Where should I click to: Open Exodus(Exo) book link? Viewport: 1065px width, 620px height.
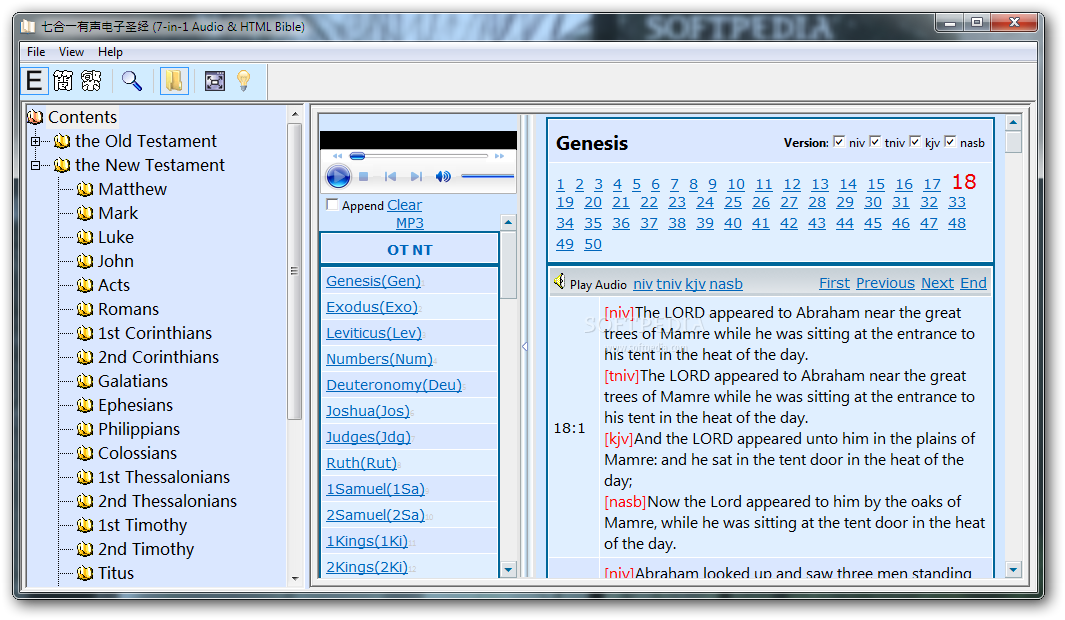click(x=372, y=307)
